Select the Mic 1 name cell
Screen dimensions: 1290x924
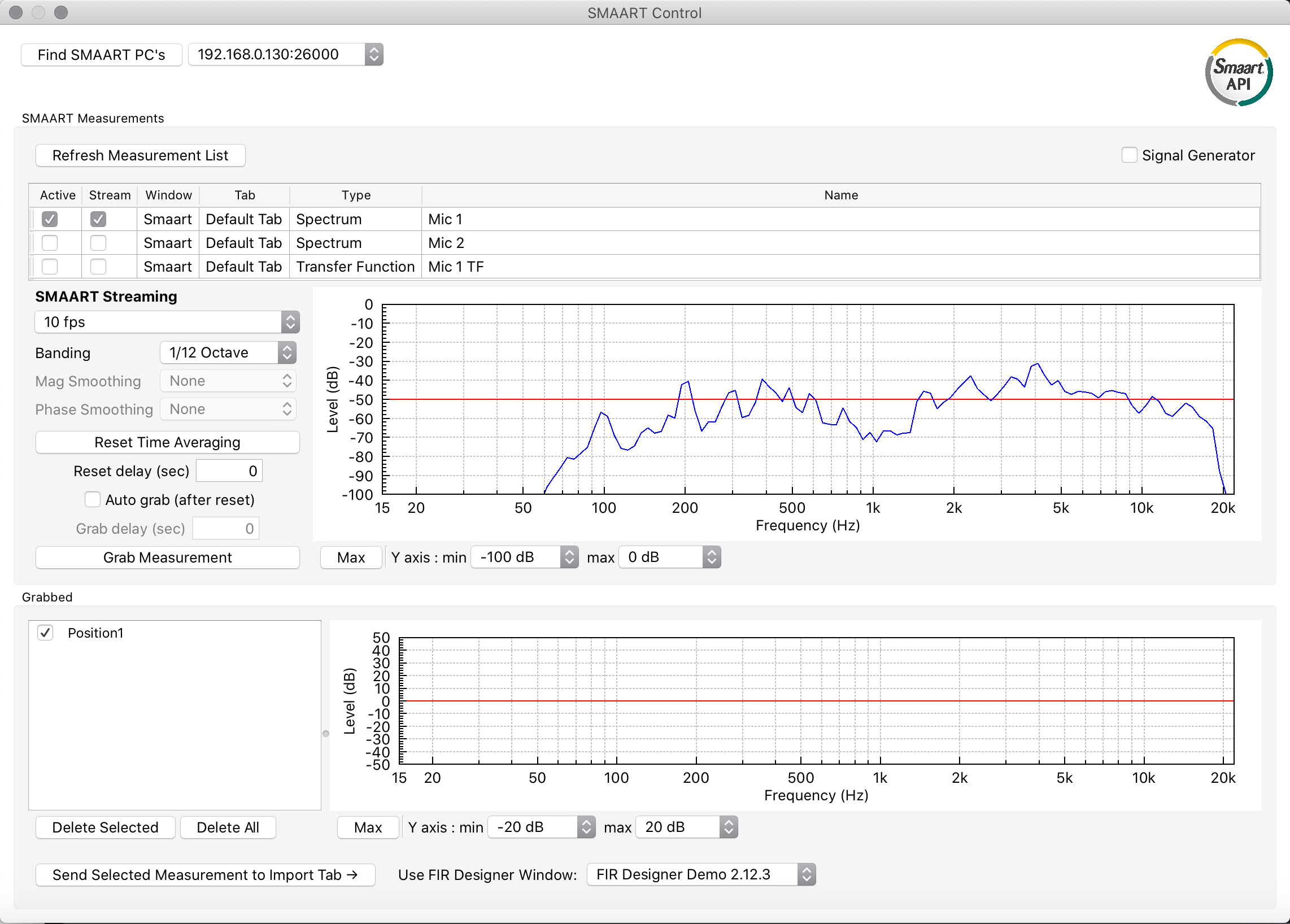click(x=840, y=219)
